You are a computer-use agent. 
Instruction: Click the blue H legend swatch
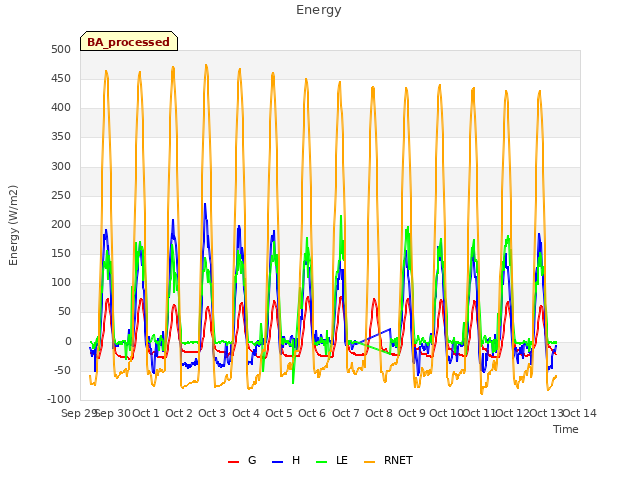click(278, 462)
